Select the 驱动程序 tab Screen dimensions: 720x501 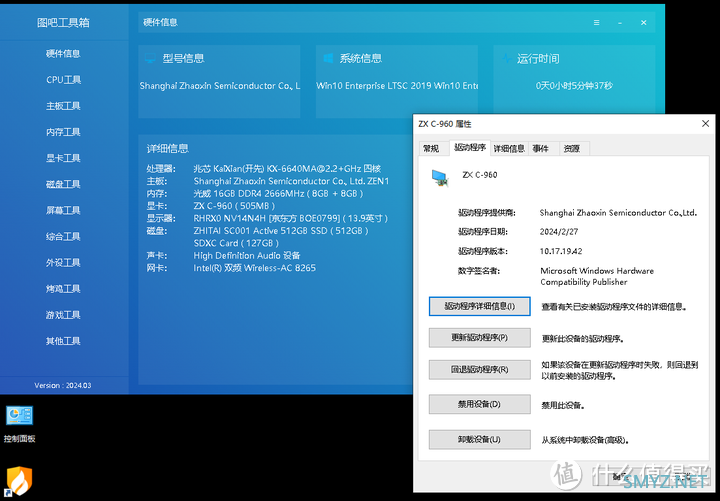coord(470,147)
